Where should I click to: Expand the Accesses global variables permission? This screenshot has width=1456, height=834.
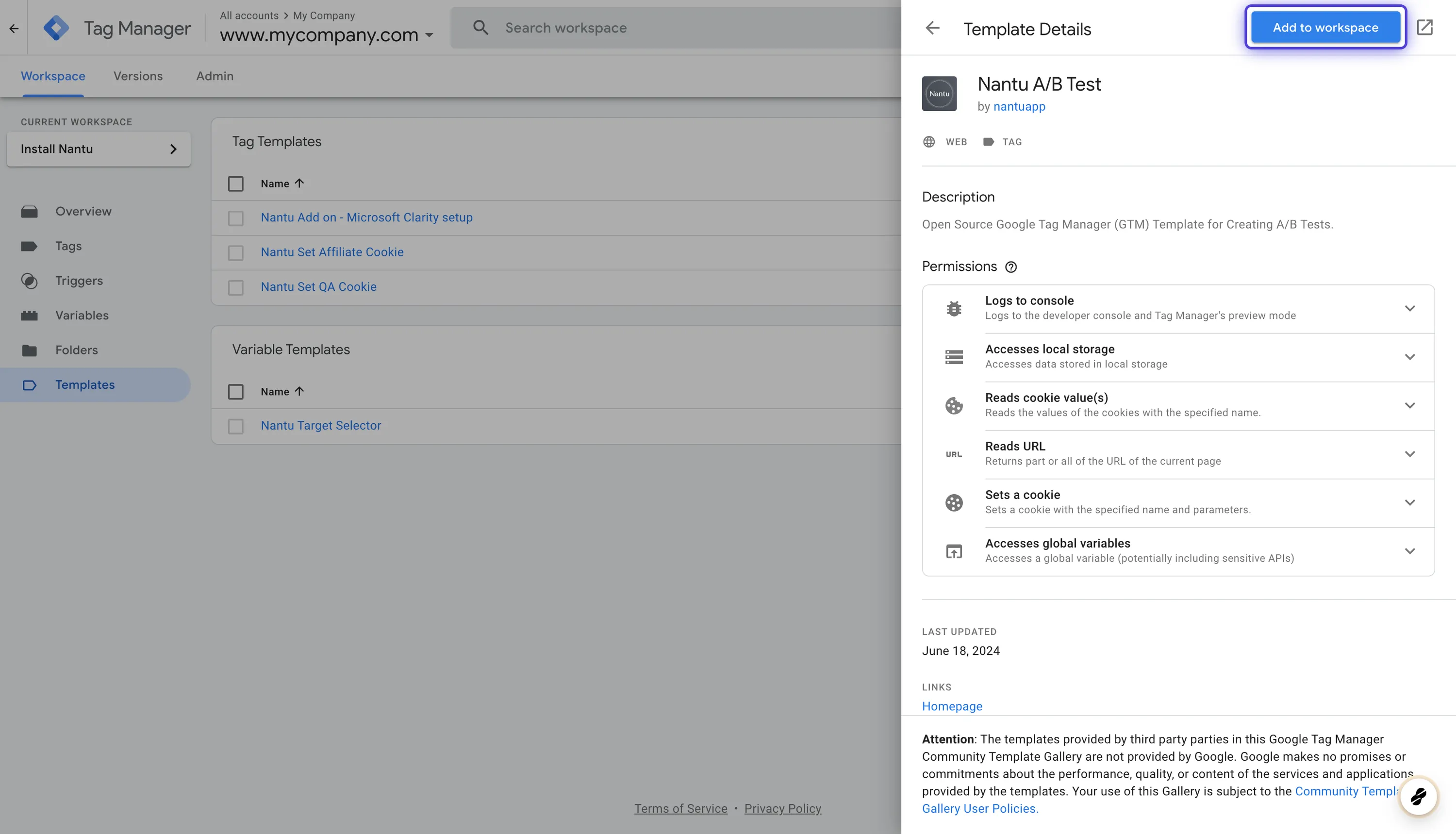pos(1409,551)
